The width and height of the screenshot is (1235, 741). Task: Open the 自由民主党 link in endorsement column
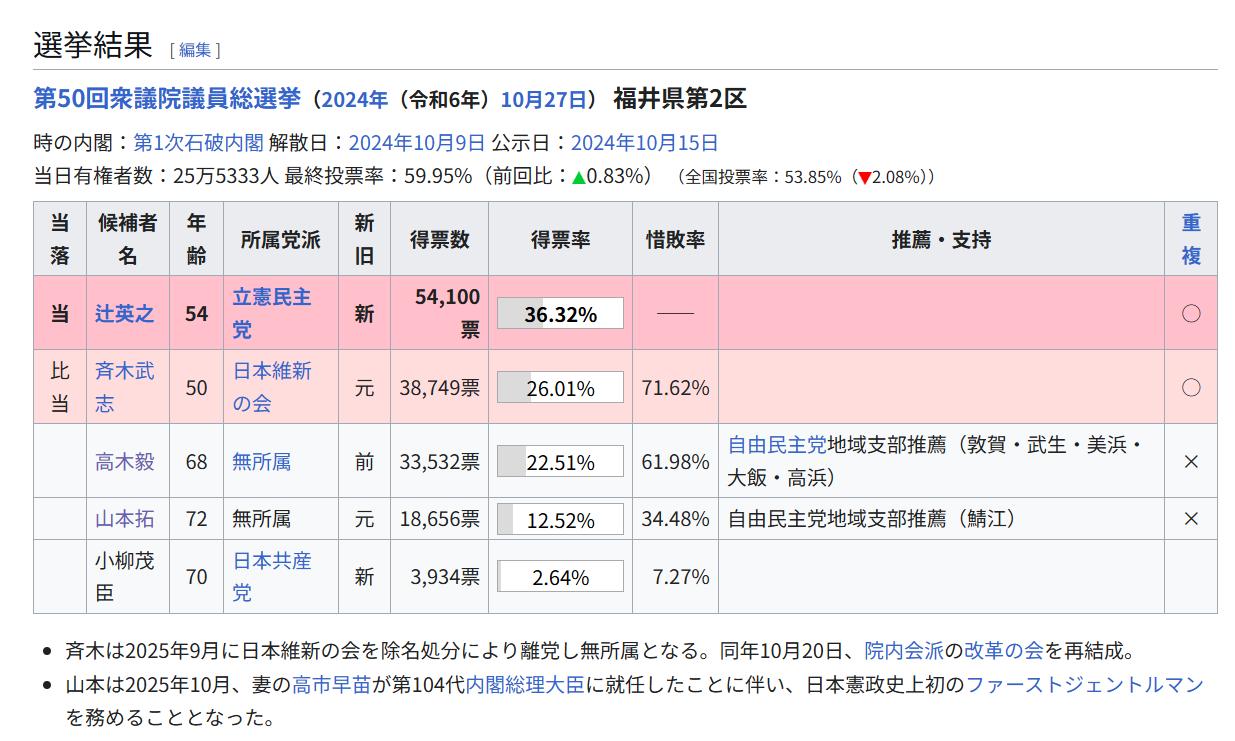(x=777, y=446)
